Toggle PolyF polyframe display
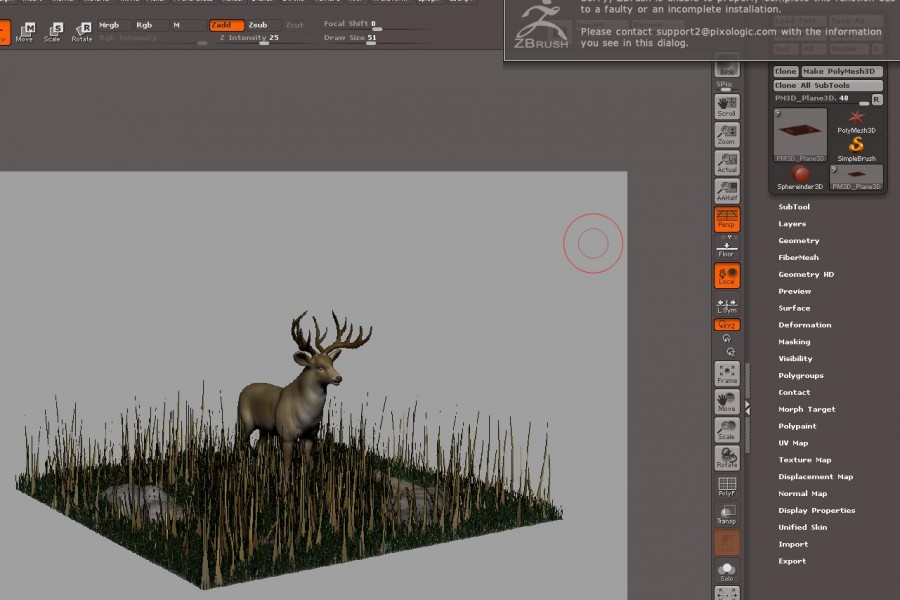 tap(727, 486)
